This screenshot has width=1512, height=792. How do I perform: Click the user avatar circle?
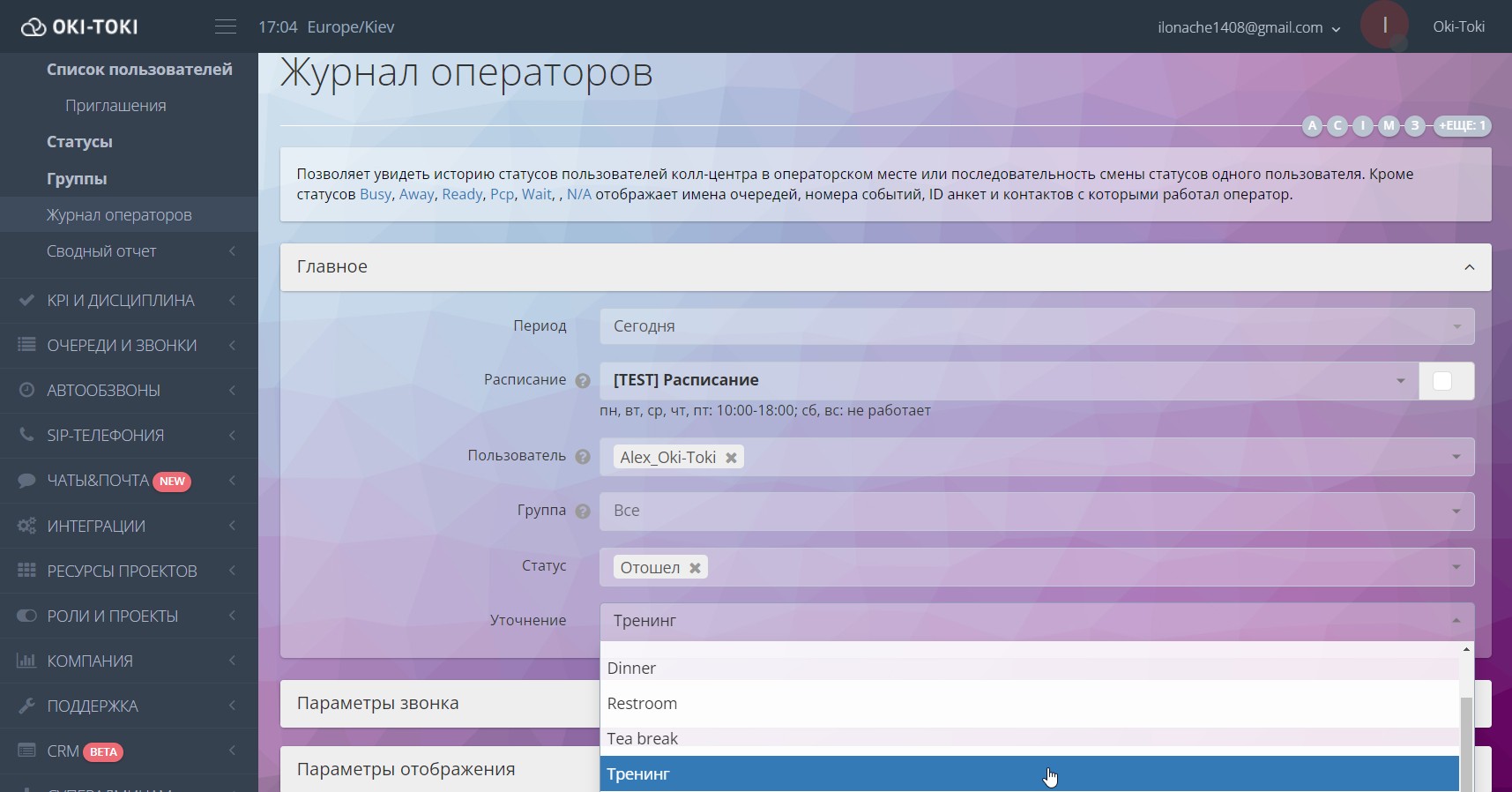click(1384, 26)
